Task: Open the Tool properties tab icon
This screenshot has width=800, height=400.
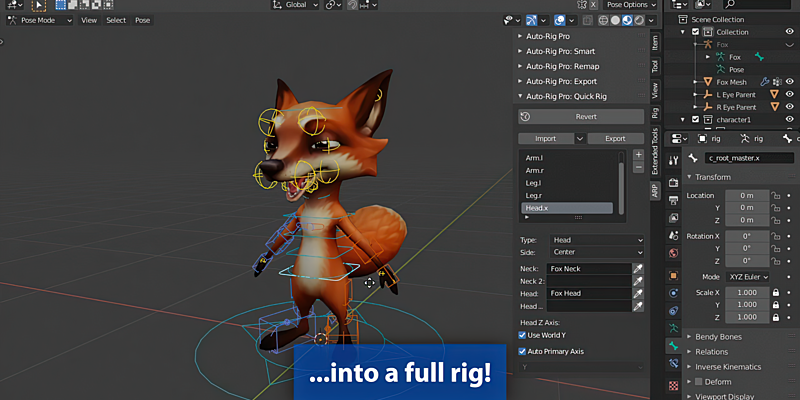Action: click(673, 160)
